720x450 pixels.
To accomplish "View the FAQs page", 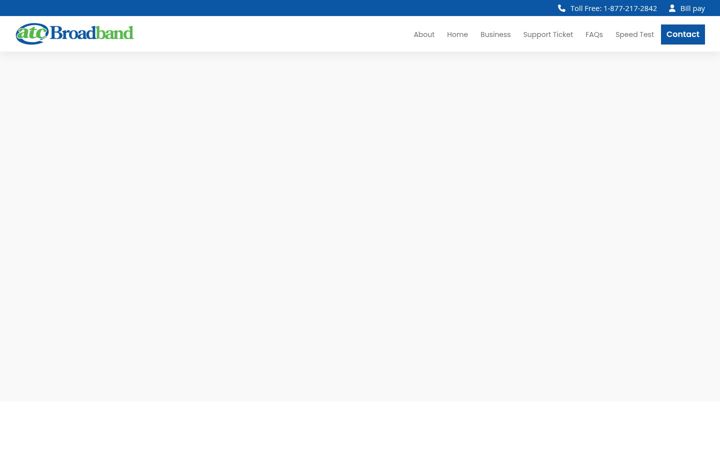I will [x=594, y=34].
